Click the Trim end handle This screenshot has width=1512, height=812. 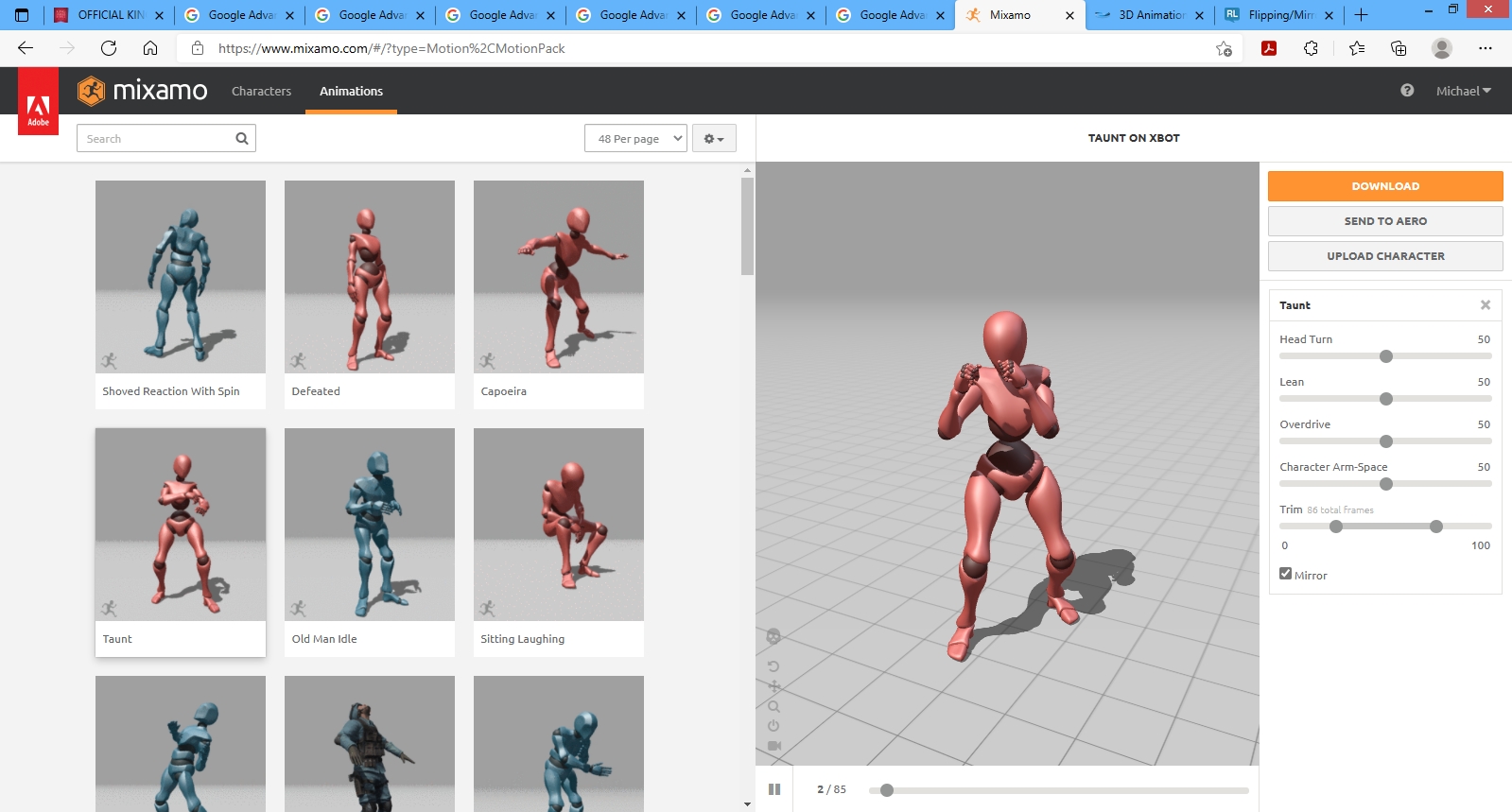(1436, 527)
